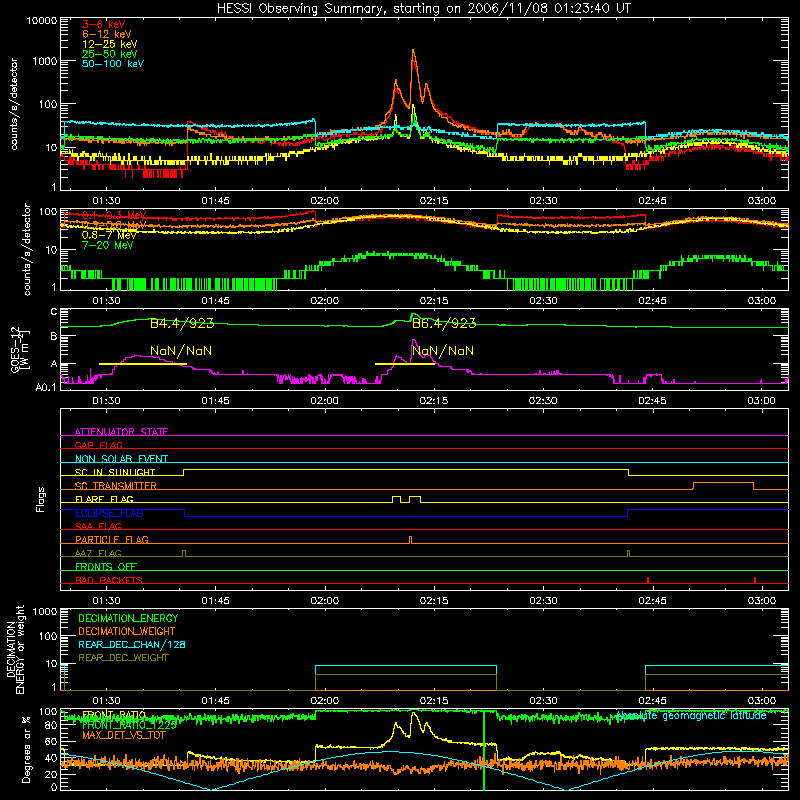Select the yellow 12-25 keV legend label

point(109,44)
